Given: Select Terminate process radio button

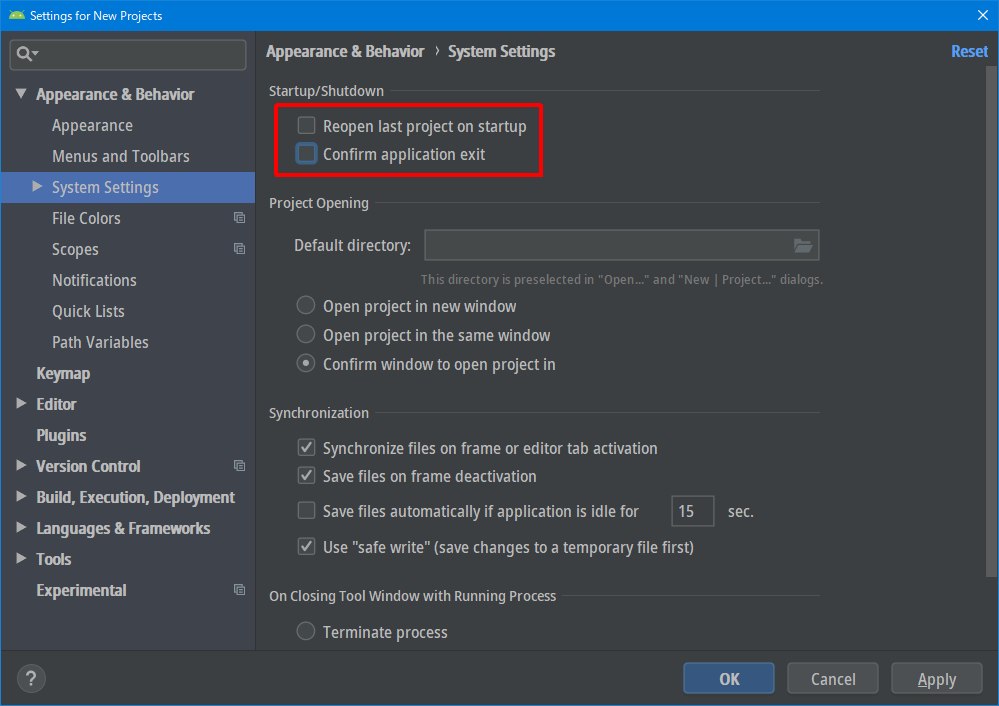Looking at the screenshot, I should 306,631.
